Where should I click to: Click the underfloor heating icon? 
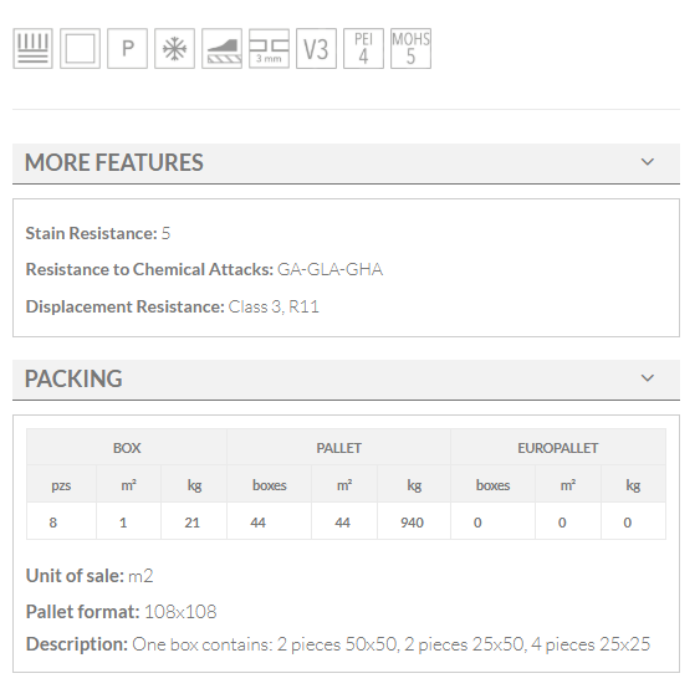[x=32, y=49]
